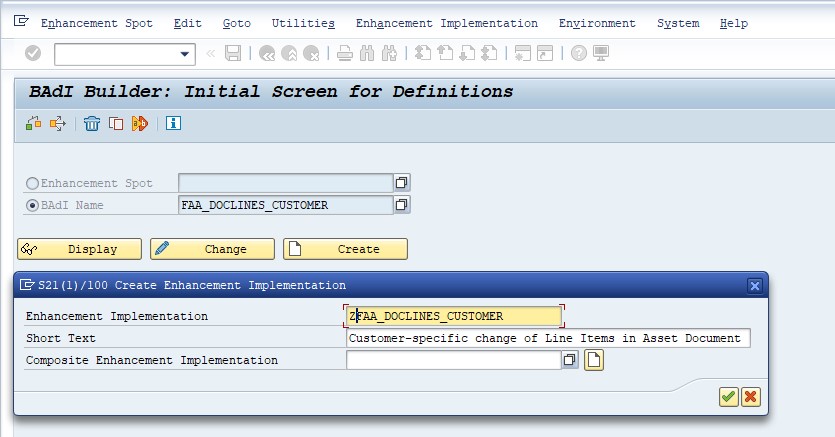The height and width of the screenshot is (437, 835).
Task: Click the Find binoculars icon
Action: coord(367,53)
